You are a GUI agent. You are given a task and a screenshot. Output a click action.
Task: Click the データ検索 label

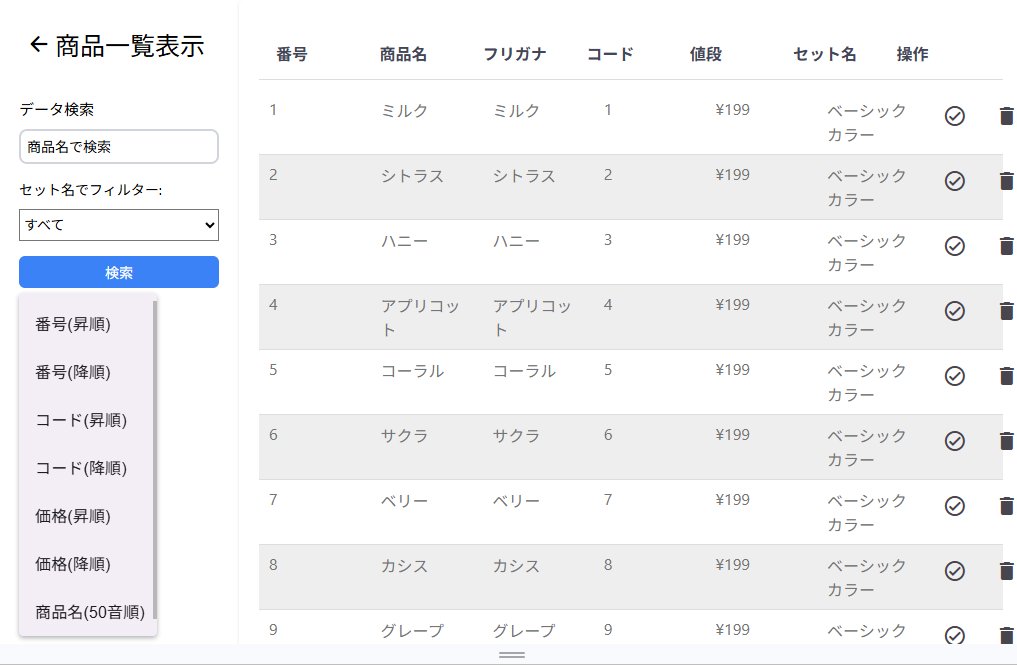click(x=56, y=110)
